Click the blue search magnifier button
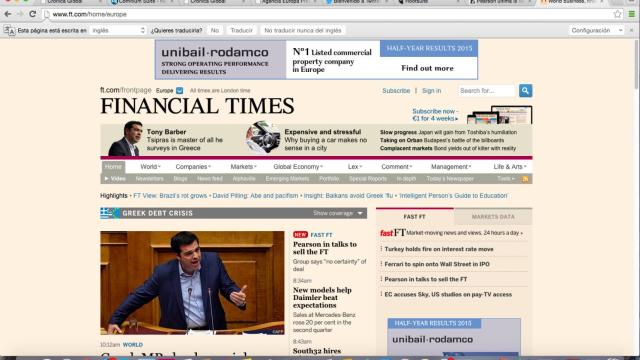The height and width of the screenshot is (360, 640). (x=525, y=91)
